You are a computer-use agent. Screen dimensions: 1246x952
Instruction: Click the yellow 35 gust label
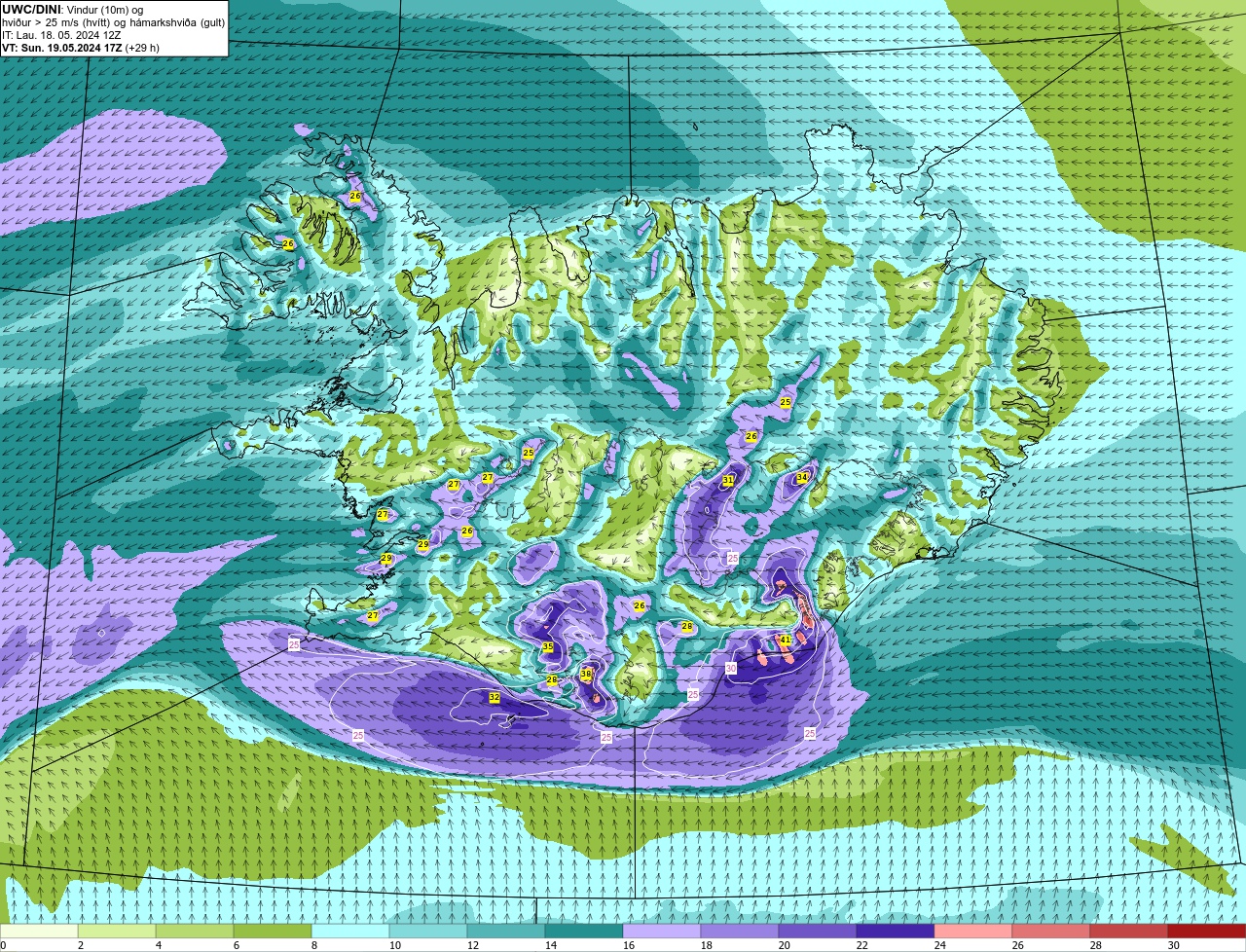pyautogui.click(x=548, y=647)
